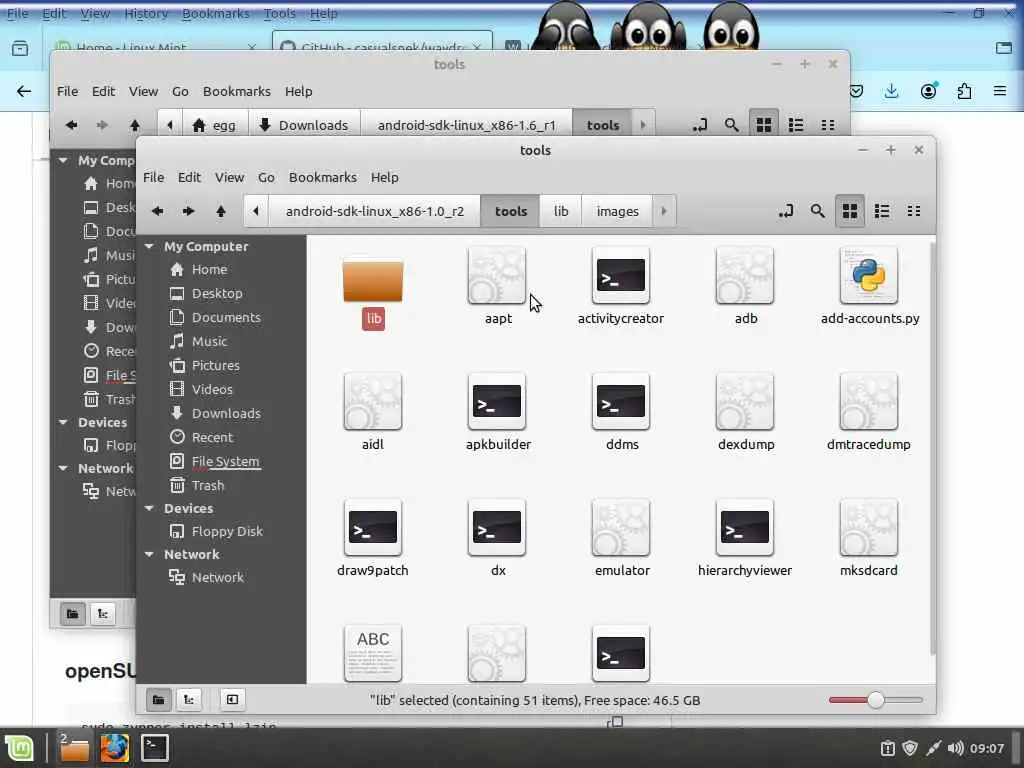The height and width of the screenshot is (768, 1024).
Task: Open Help menu in front tools window
Action: tap(385, 177)
